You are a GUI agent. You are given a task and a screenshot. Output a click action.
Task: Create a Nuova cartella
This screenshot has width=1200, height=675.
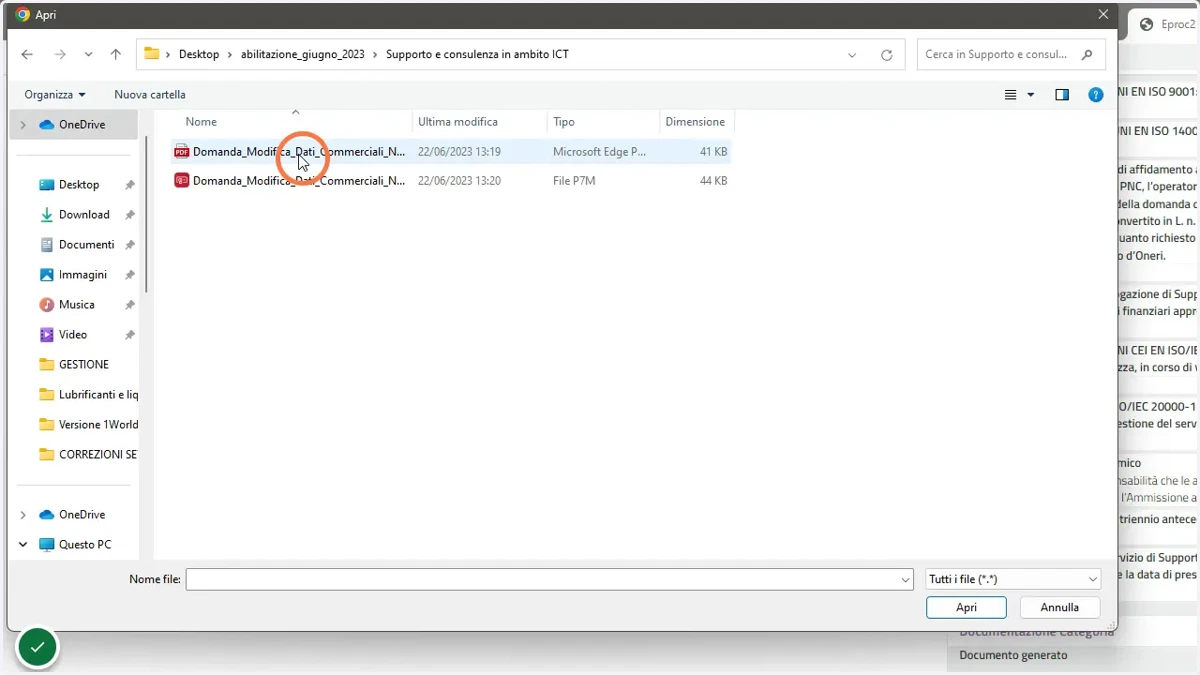coord(150,94)
